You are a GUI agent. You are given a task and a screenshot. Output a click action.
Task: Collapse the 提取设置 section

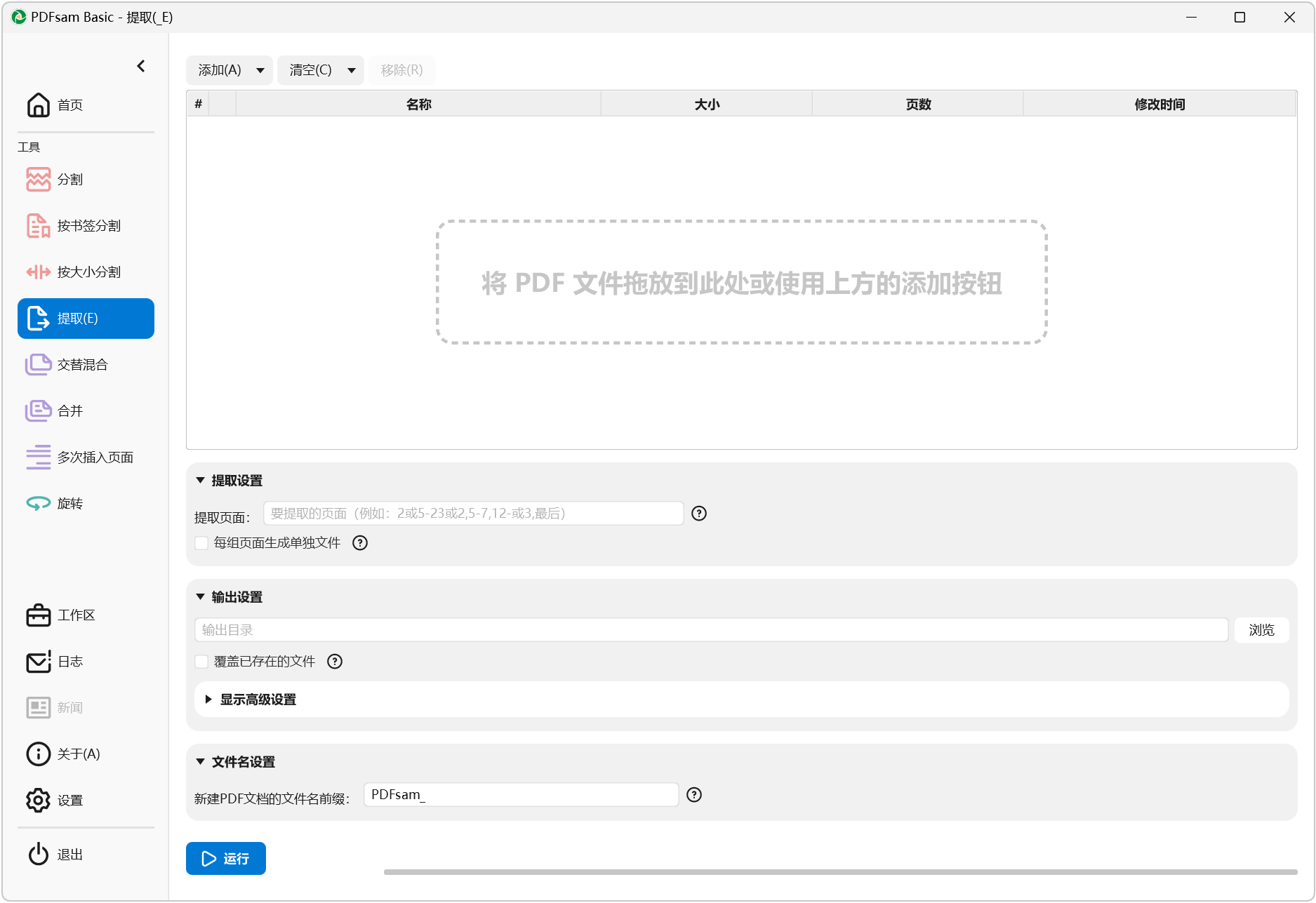[x=200, y=481]
